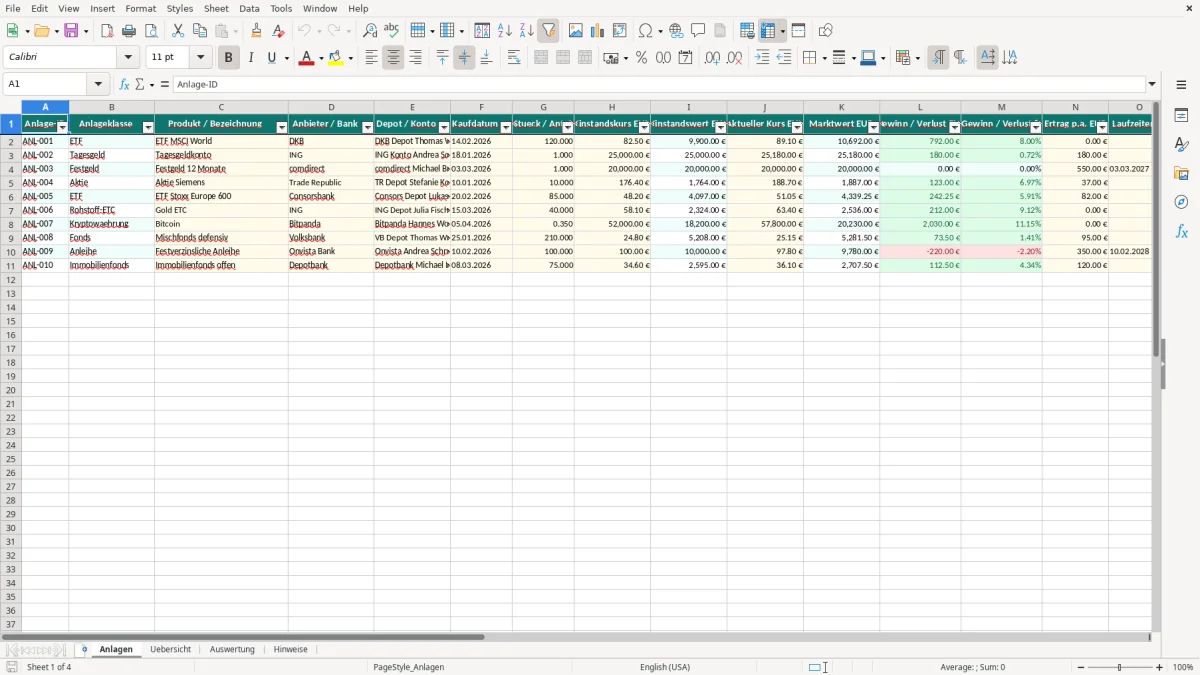Viewport: 1200px width, 675px height.
Task: Click the Insert Image icon
Action: pyautogui.click(x=576, y=31)
